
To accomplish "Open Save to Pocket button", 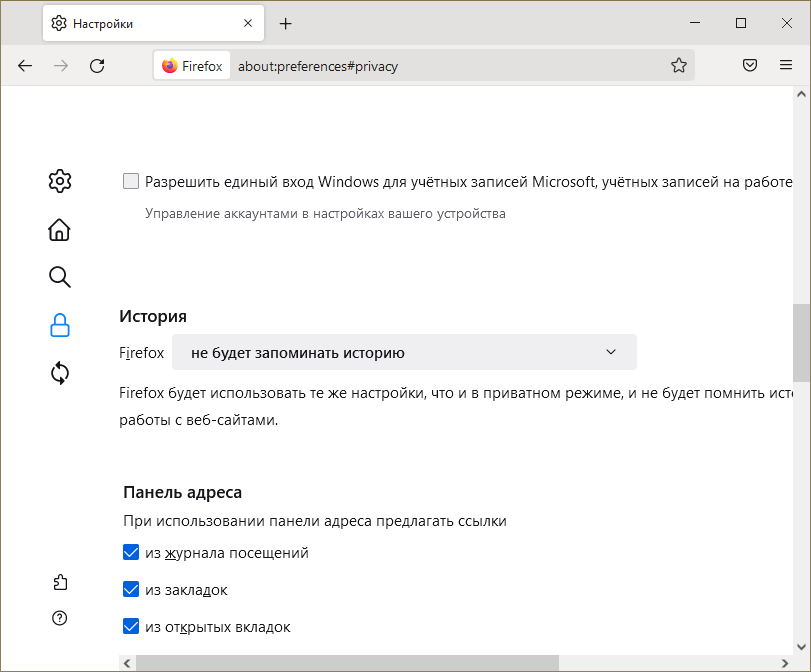I will click(749, 66).
